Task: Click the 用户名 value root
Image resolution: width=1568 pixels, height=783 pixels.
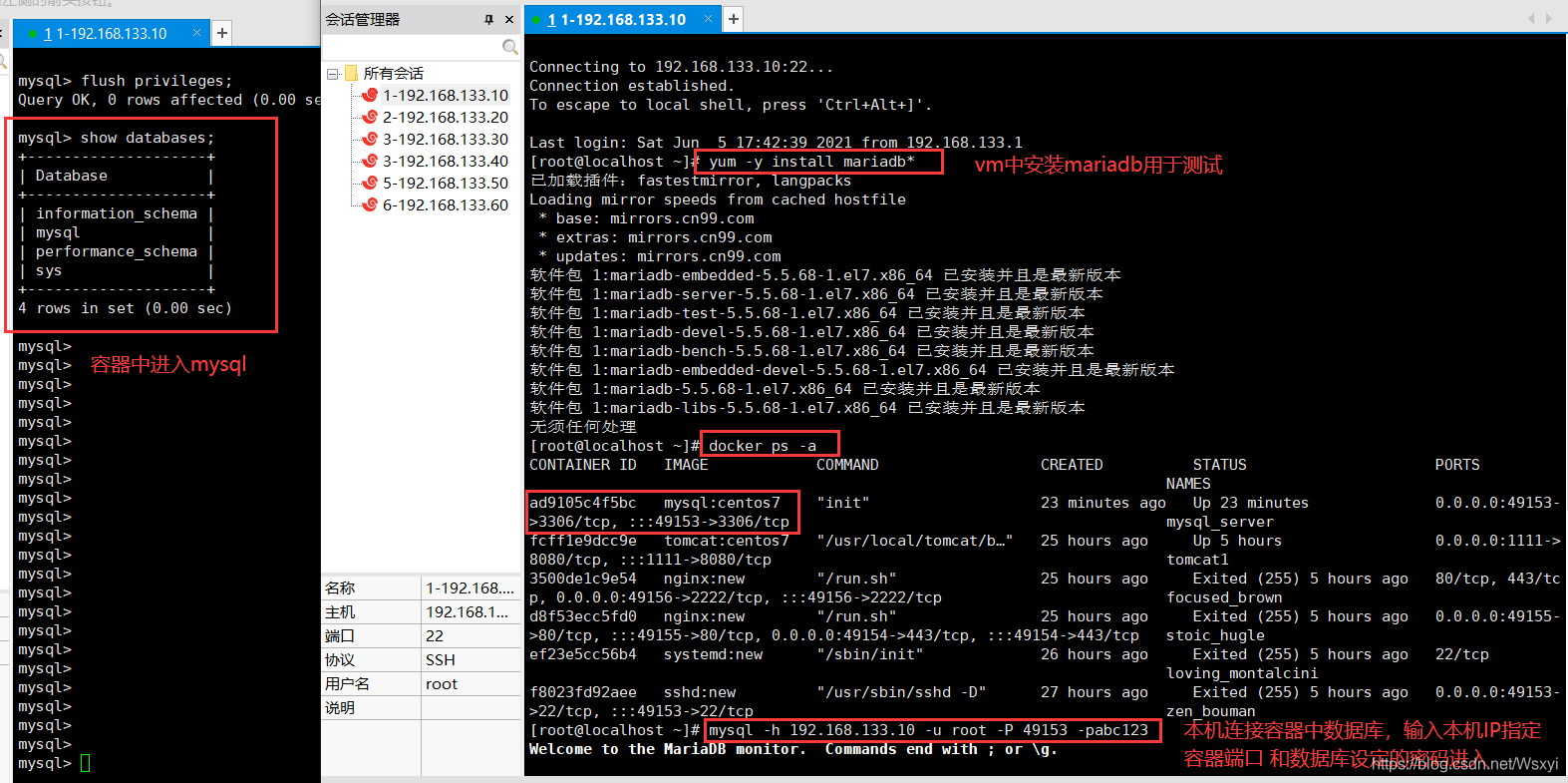Action: (442, 683)
